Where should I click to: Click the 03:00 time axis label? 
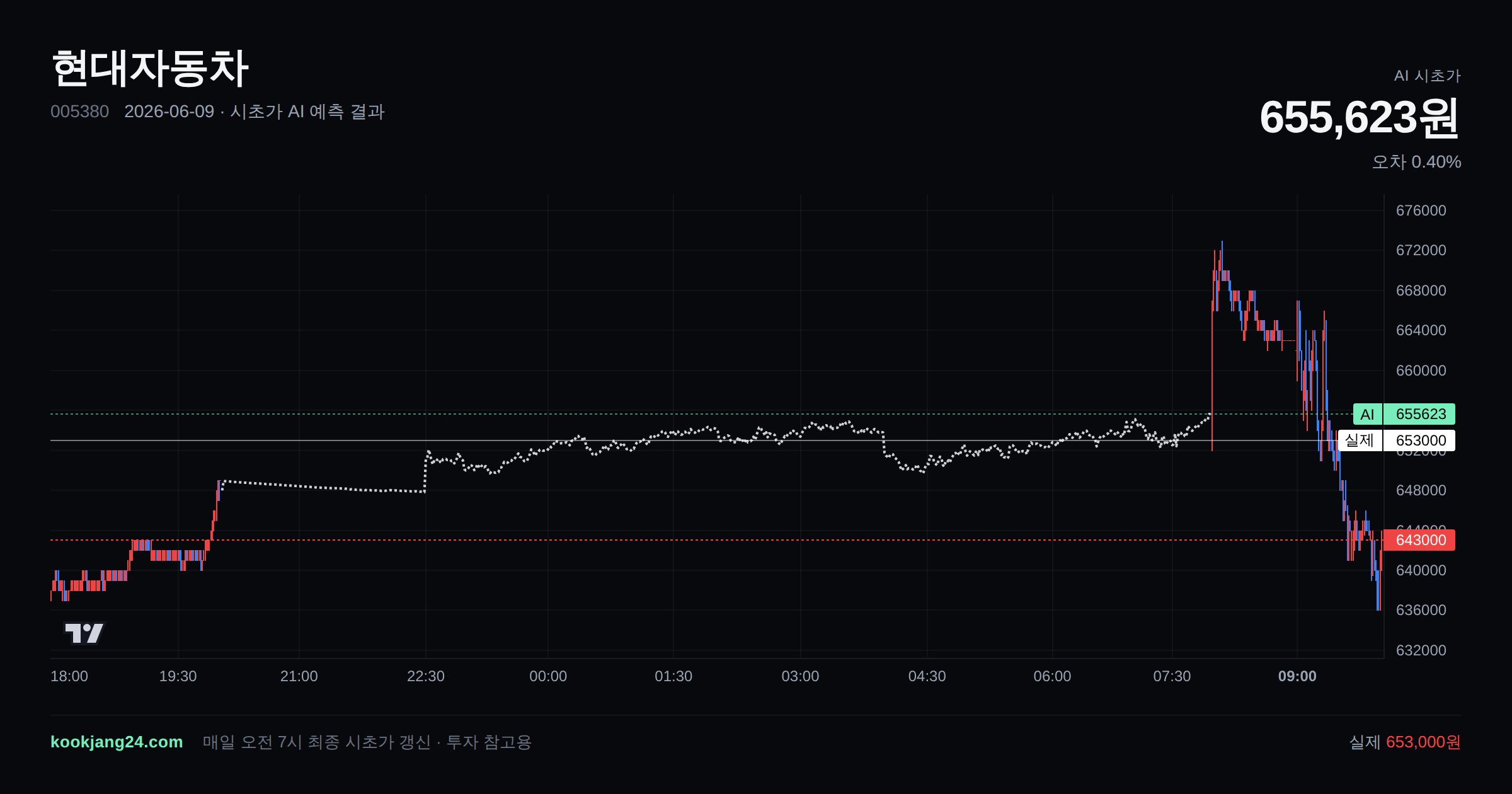coord(800,676)
